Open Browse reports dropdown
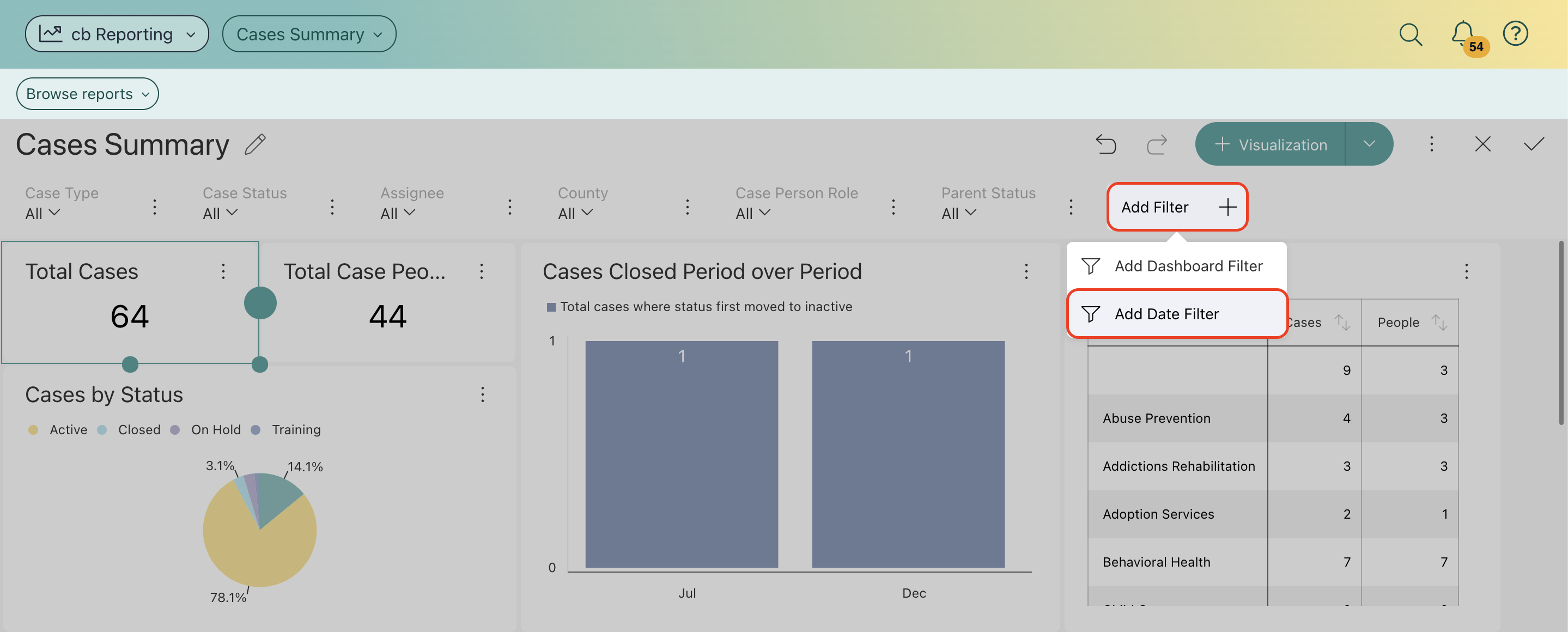 87,94
